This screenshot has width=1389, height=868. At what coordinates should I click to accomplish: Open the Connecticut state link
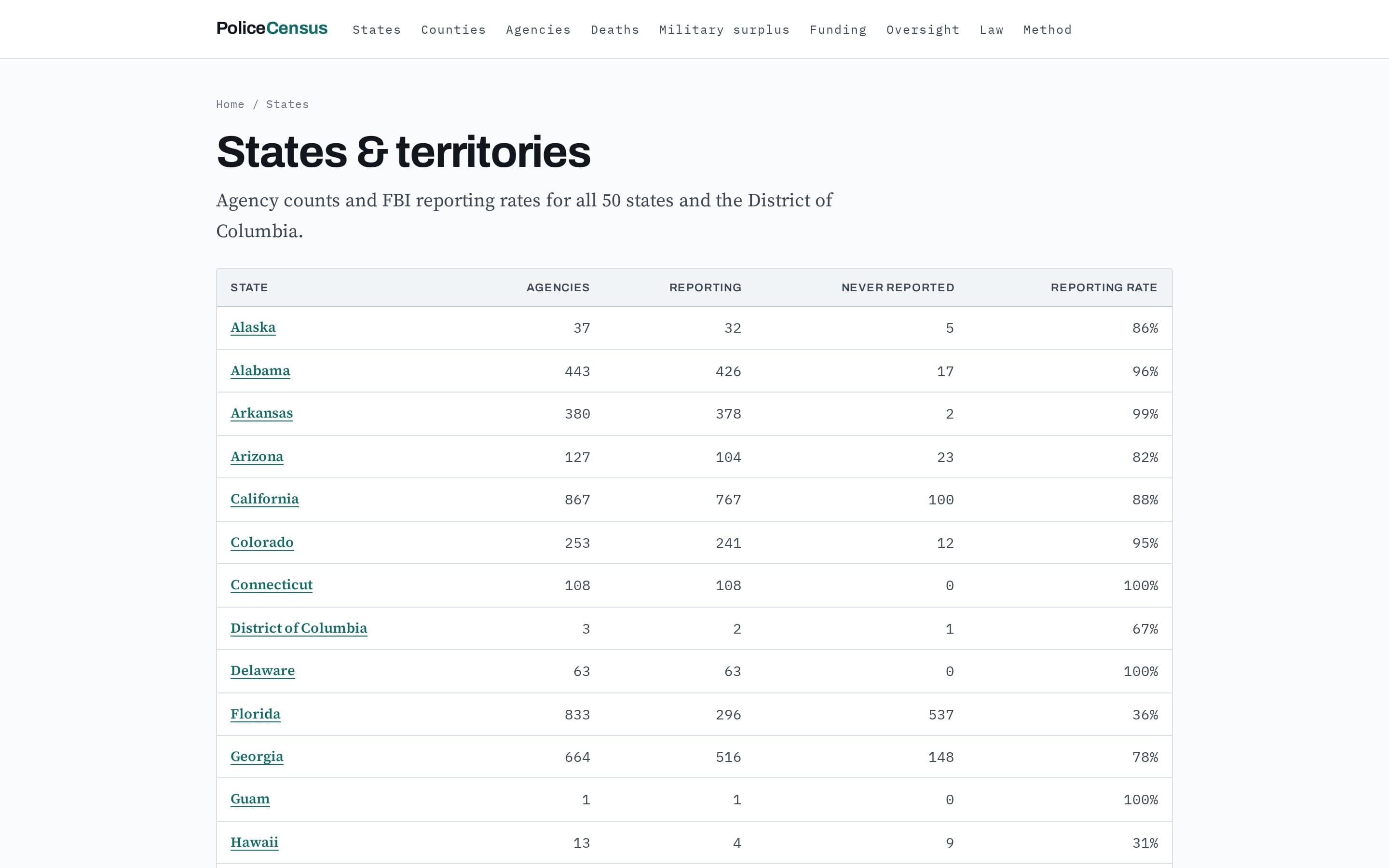(x=272, y=585)
